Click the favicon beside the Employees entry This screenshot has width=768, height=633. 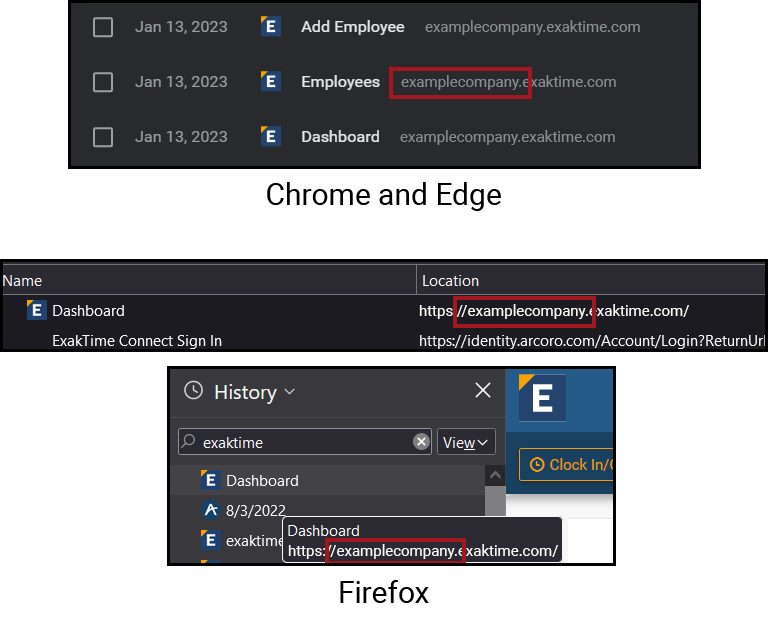coord(269,82)
